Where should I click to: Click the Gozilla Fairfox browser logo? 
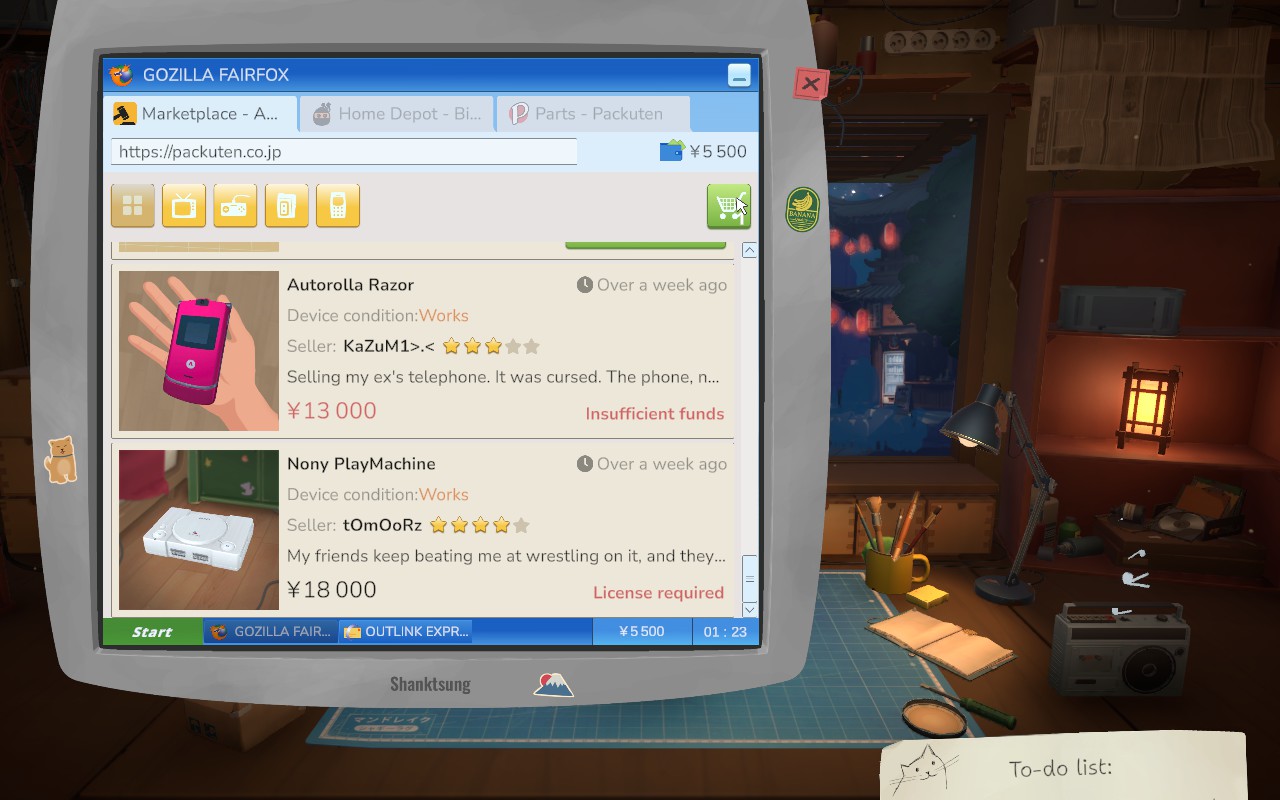[121, 75]
